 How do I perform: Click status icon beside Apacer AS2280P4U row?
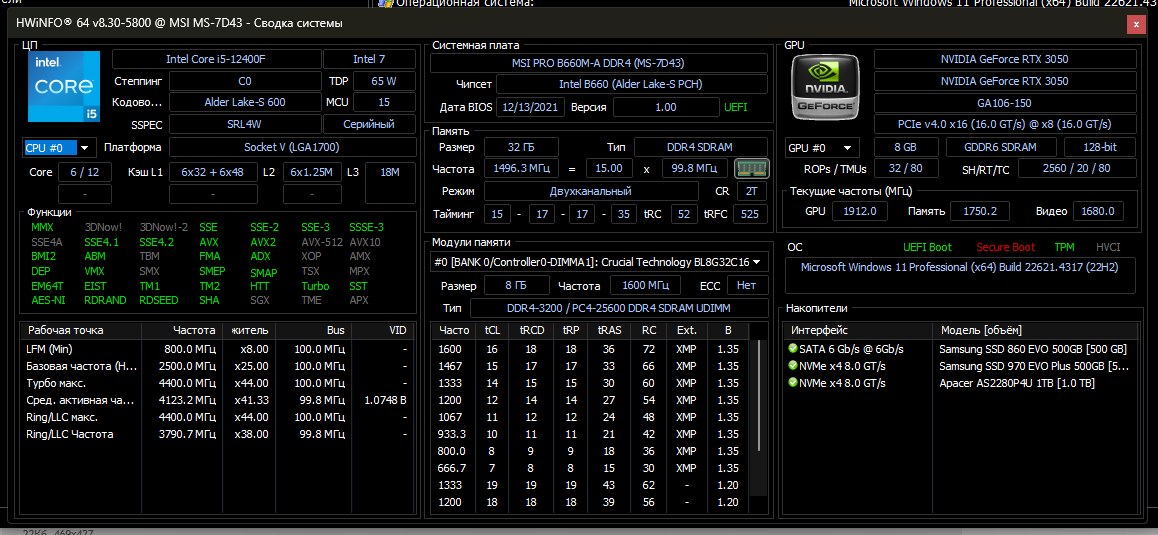click(x=792, y=383)
